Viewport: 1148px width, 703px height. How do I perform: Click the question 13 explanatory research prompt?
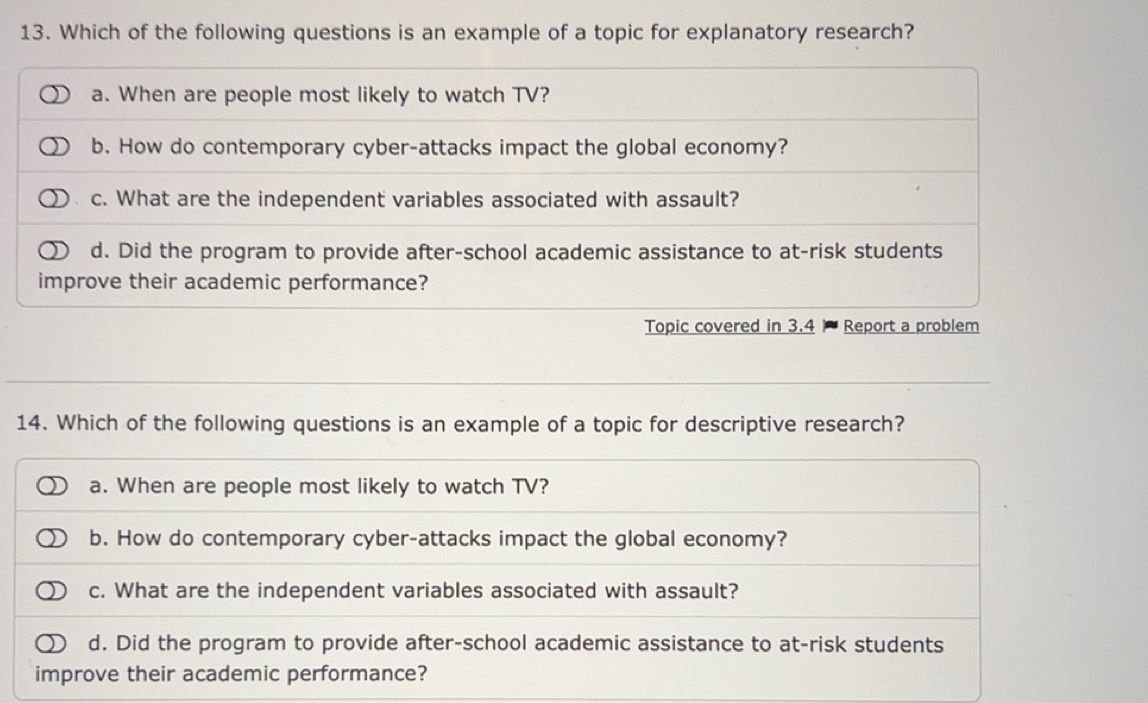coord(466,32)
